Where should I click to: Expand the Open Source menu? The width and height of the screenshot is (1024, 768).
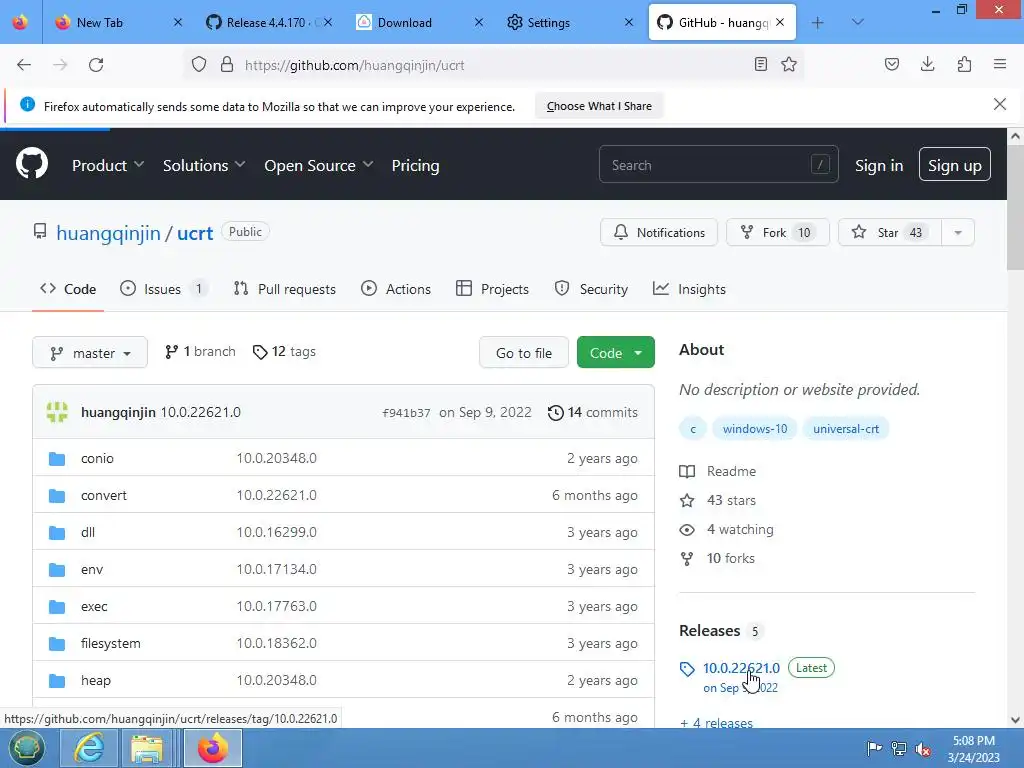pyautogui.click(x=319, y=165)
